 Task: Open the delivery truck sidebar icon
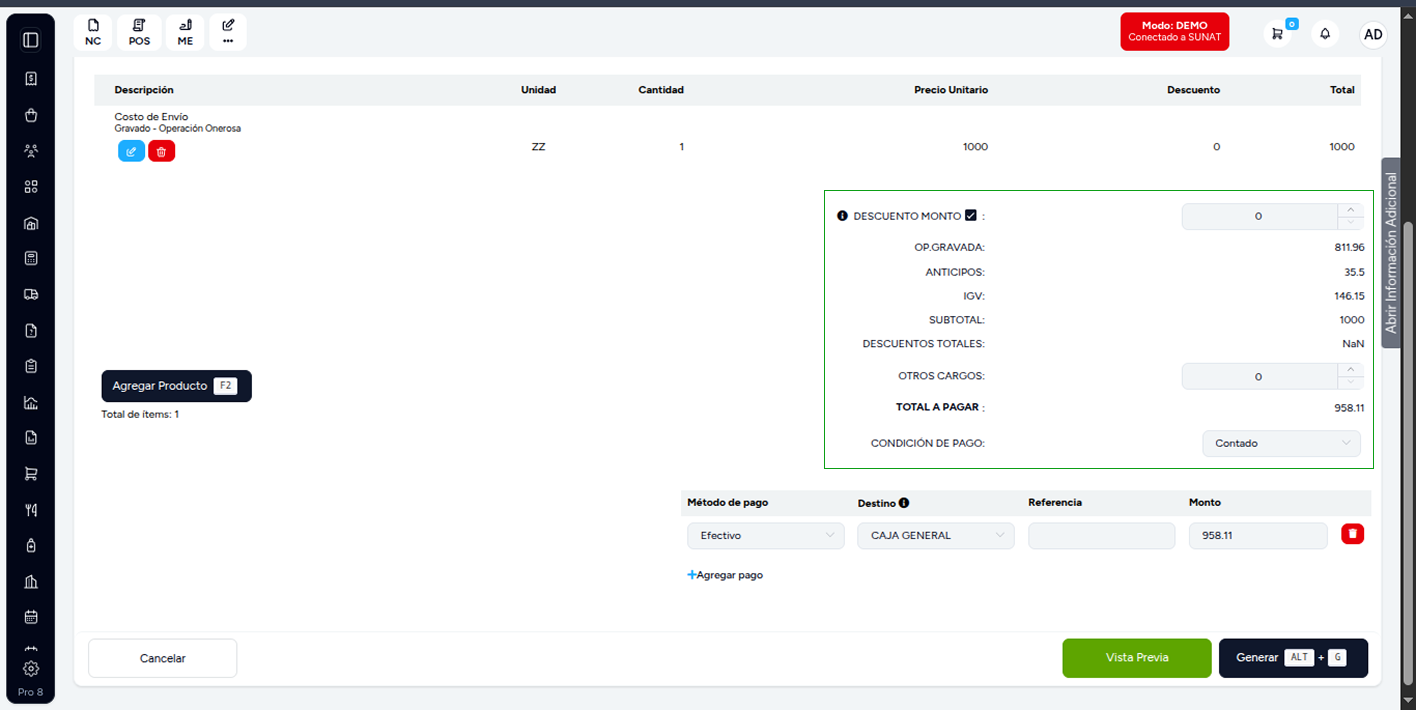pyautogui.click(x=31, y=294)
